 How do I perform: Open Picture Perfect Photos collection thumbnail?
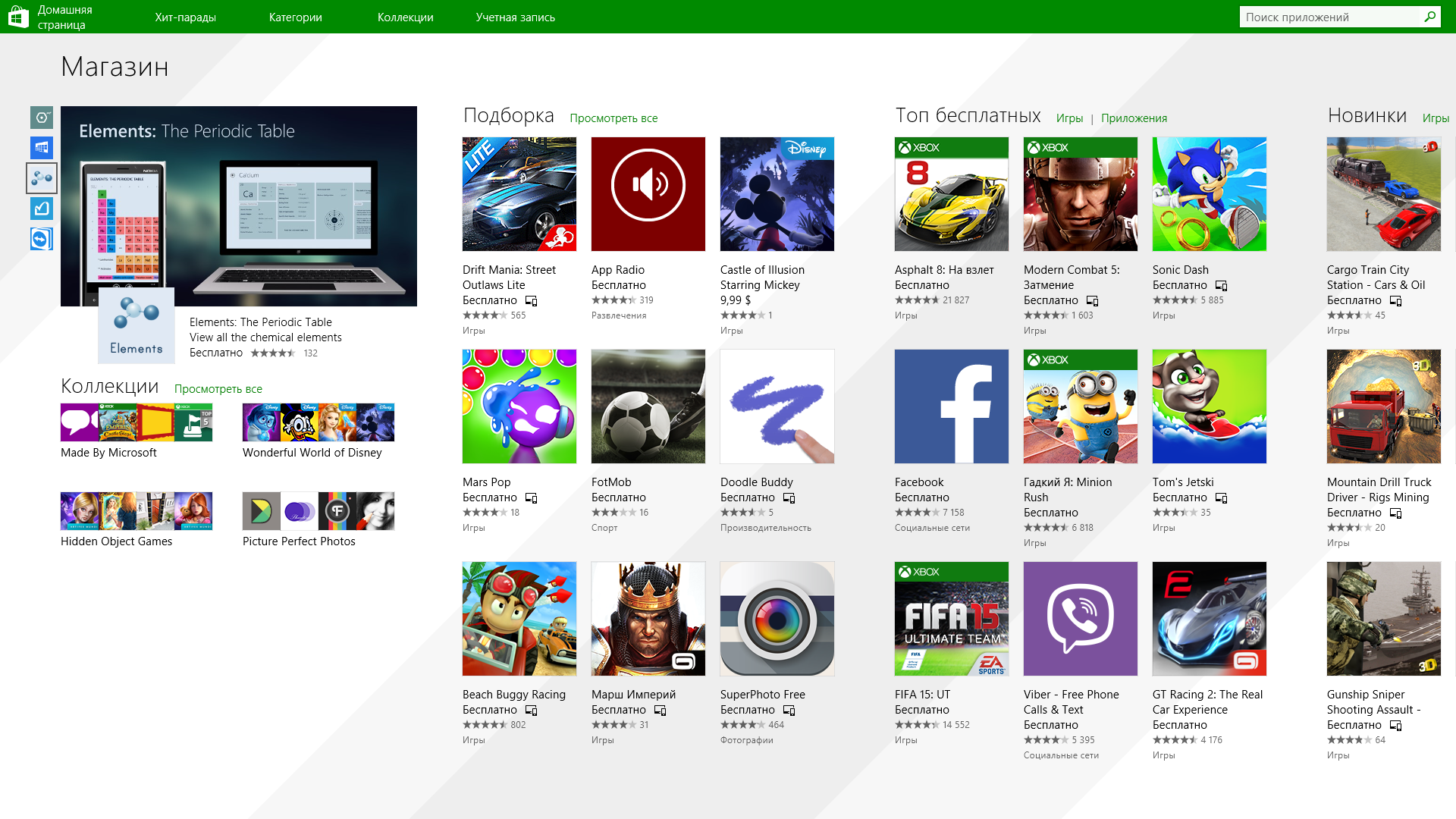[318, 511]
